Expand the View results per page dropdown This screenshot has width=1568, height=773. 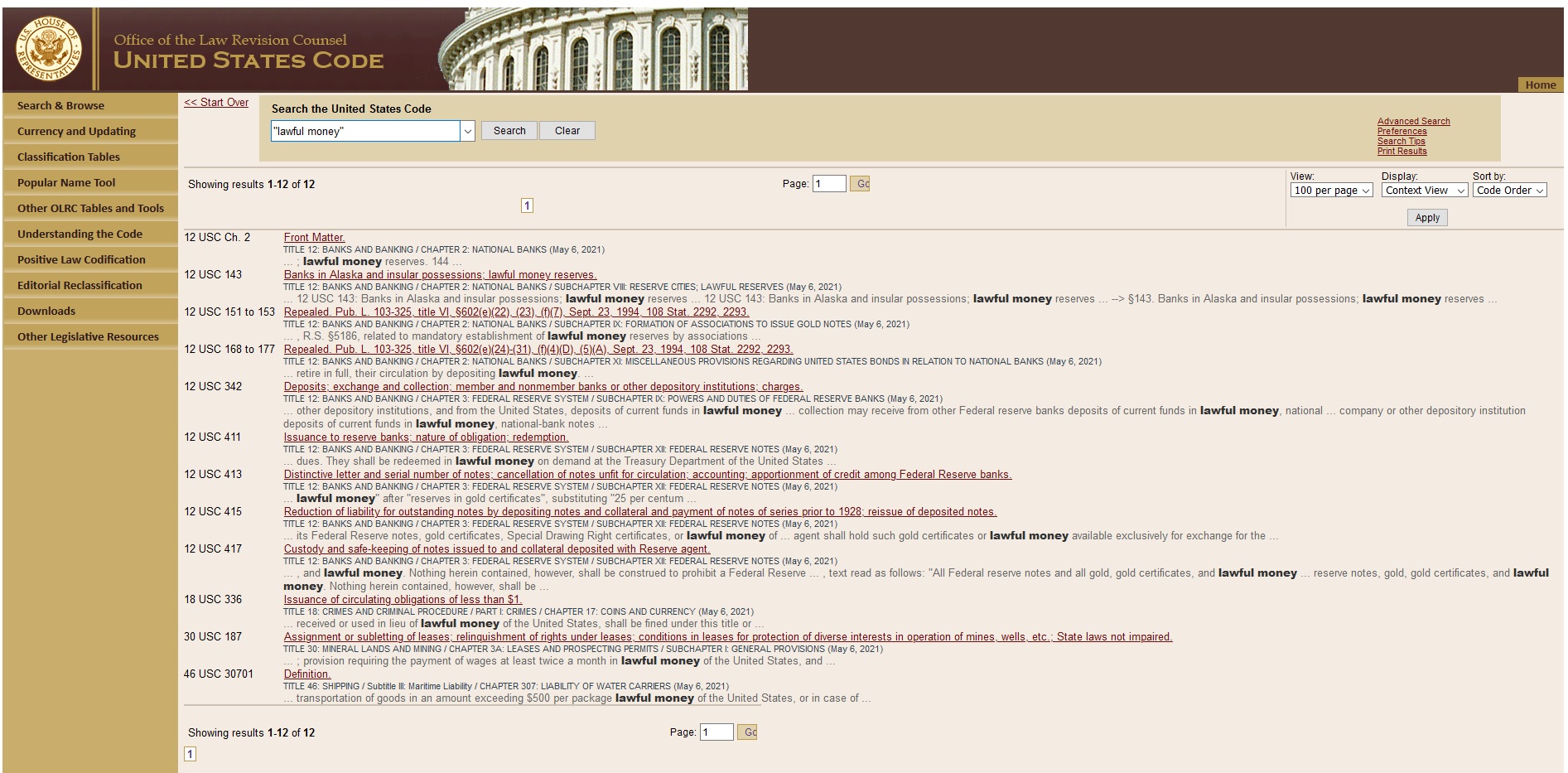(1330, 191)
